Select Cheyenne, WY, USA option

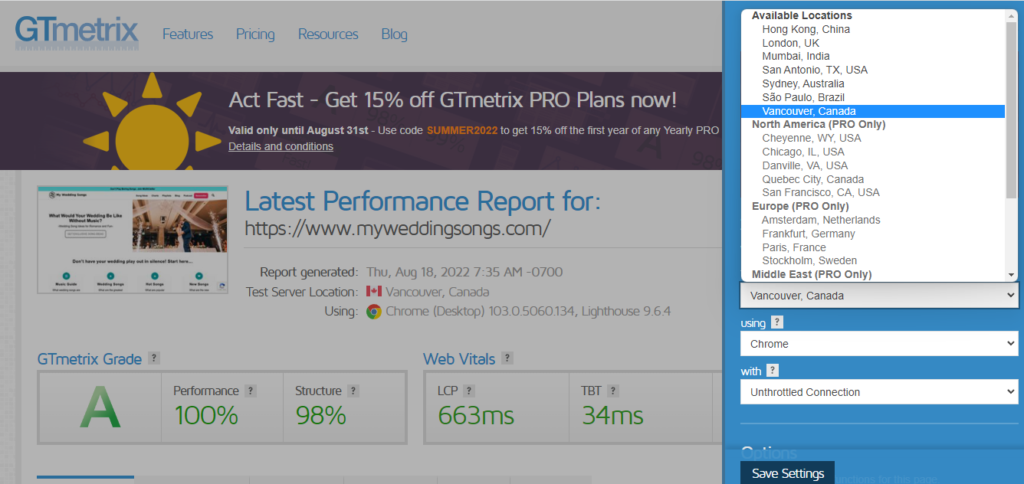point(872,138)
